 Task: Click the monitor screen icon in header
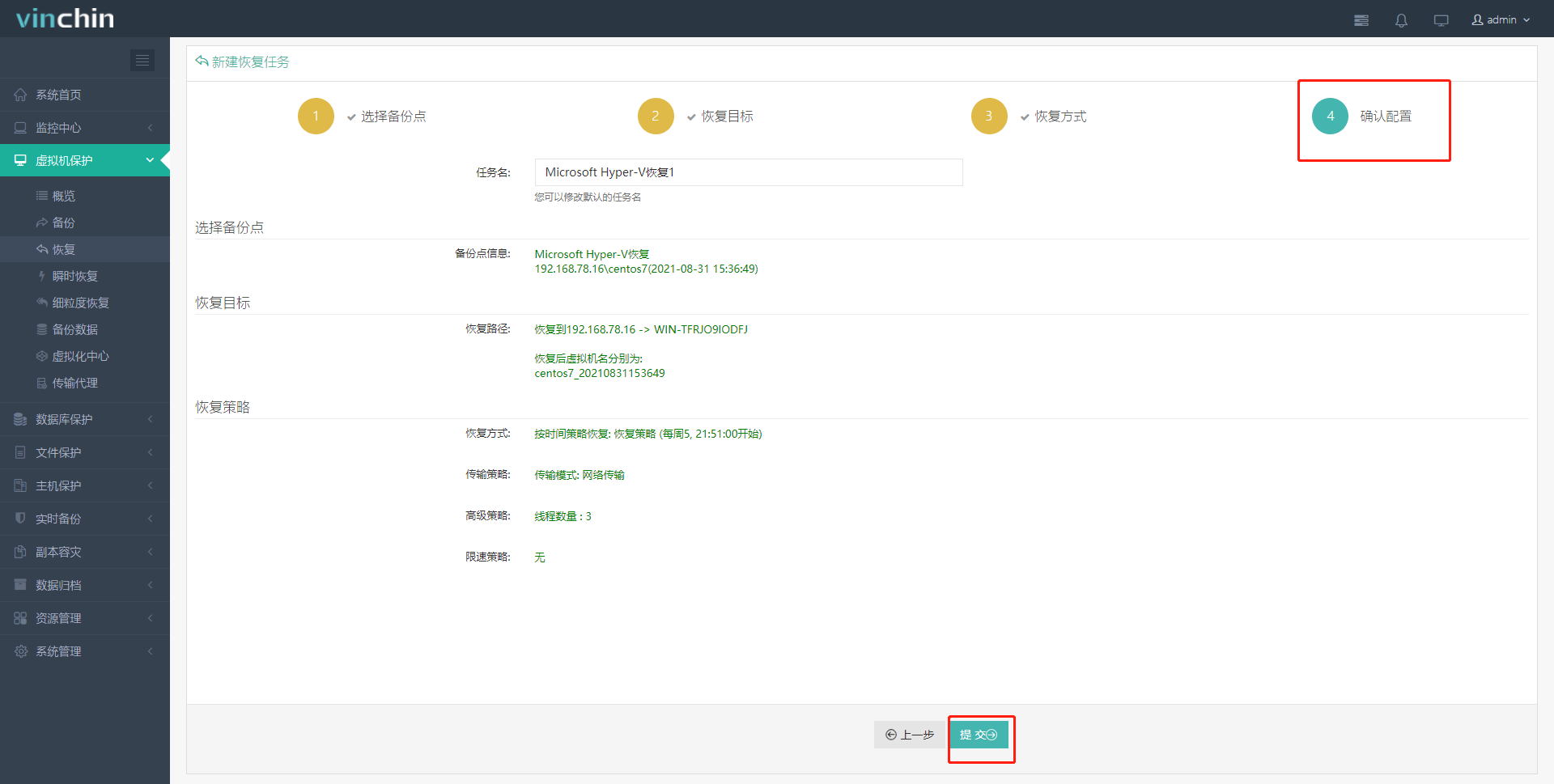click(x=1441, y=20)
